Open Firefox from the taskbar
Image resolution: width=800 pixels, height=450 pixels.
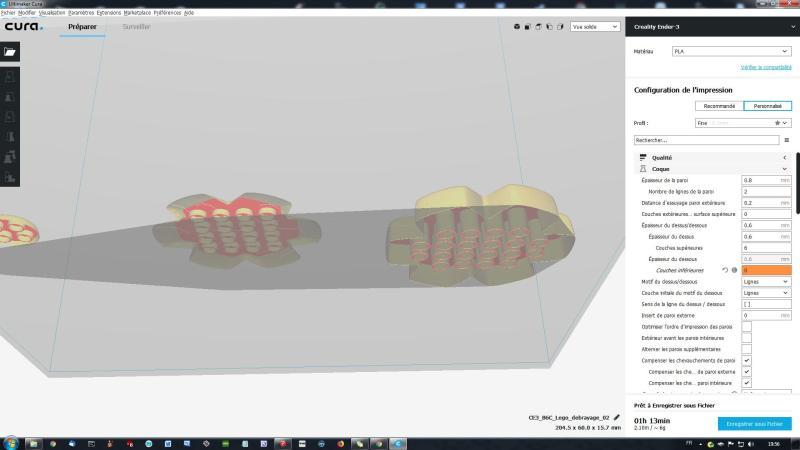[x=340, y=444]
